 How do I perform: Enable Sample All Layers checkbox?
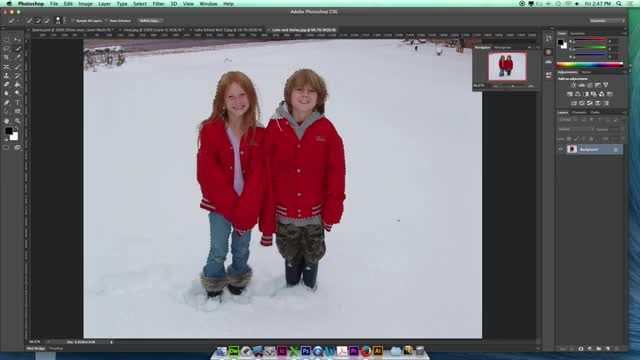tap(72, 20)
